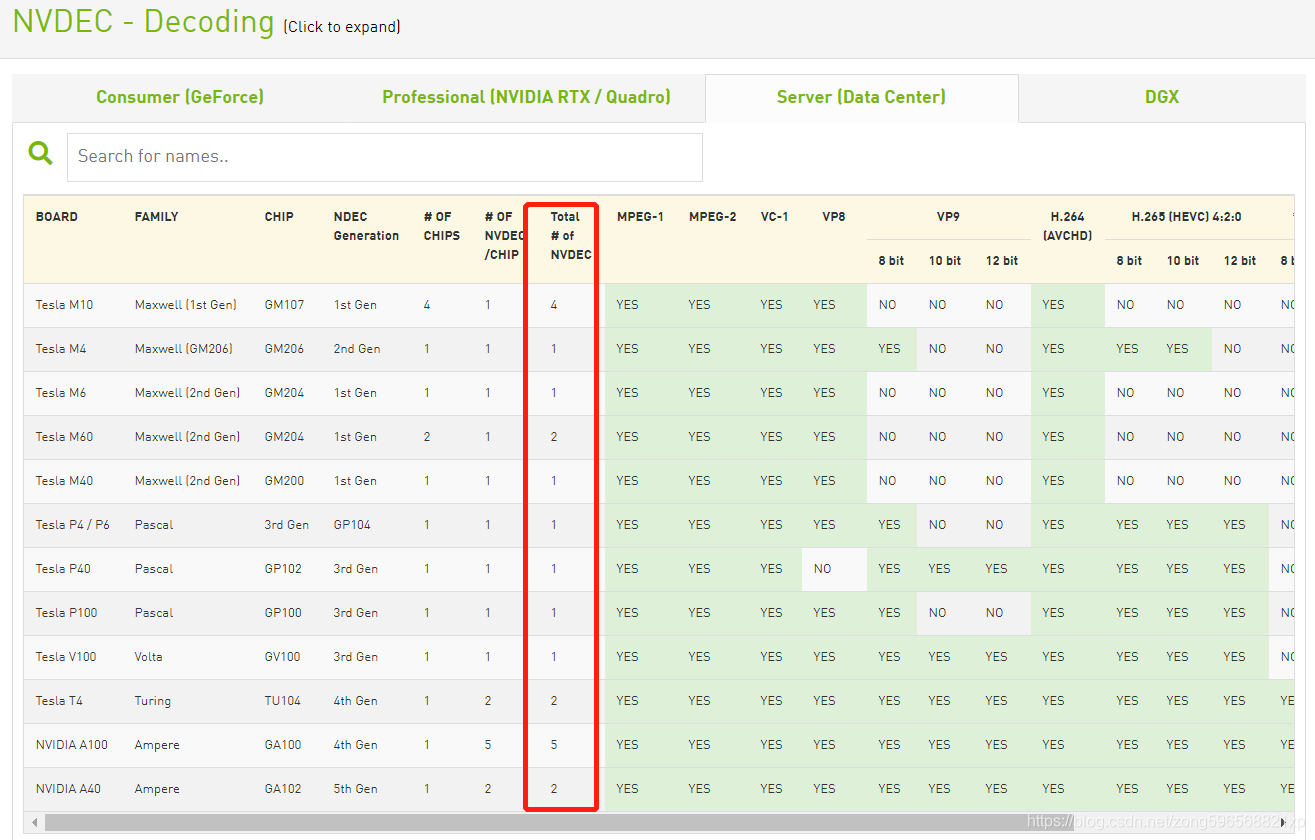Click the VP8 column header
The image size is (1315, 840).
[834, 217]
